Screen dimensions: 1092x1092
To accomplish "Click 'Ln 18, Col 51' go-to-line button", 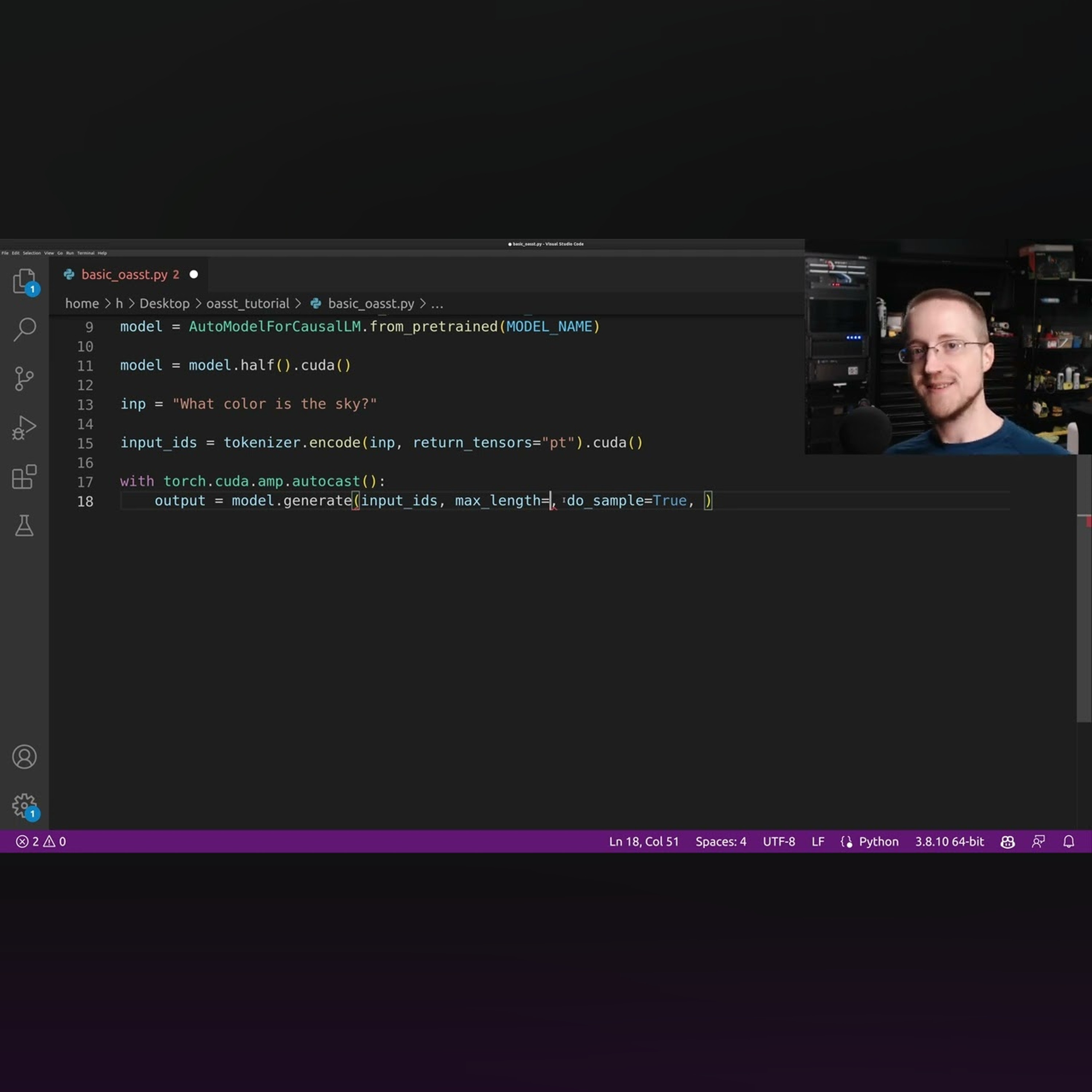I will pyautogui.click(x=644, y=842).
